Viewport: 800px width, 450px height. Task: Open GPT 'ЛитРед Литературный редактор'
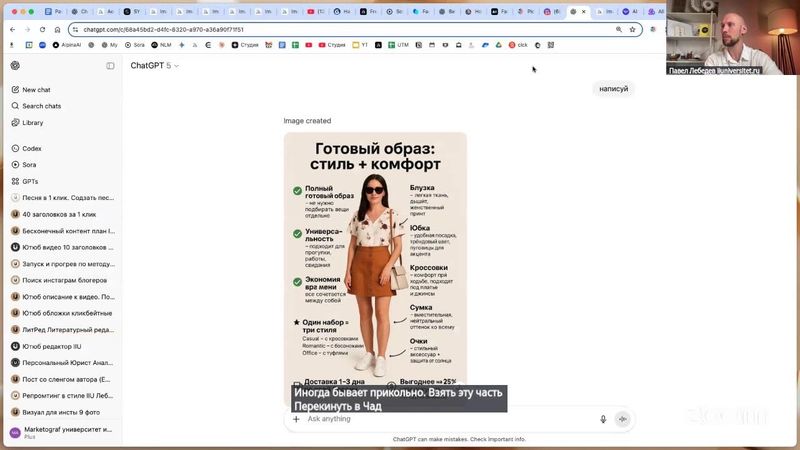click(63, 330)
